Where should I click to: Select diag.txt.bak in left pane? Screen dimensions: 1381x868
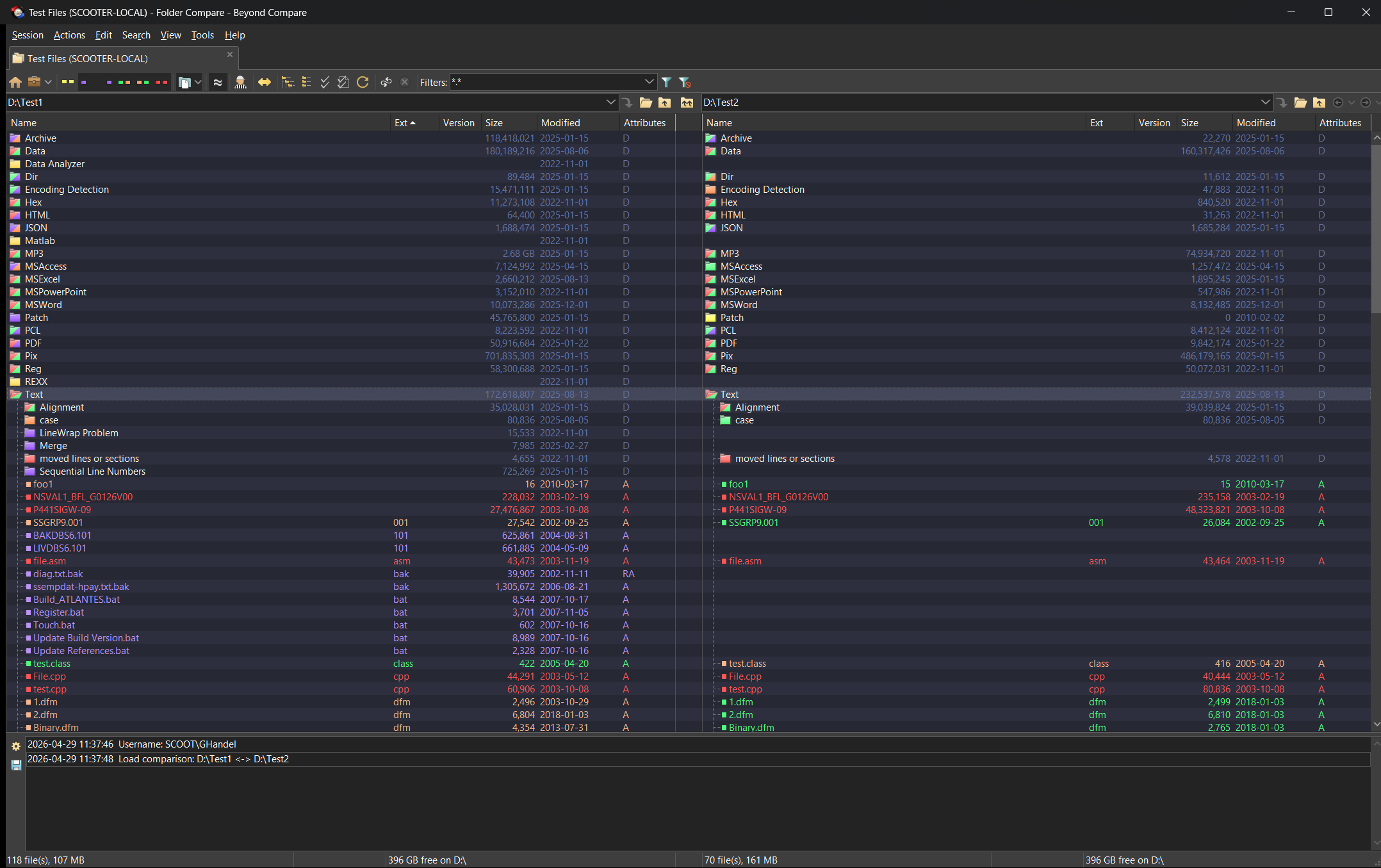click(x=58, y=574)
